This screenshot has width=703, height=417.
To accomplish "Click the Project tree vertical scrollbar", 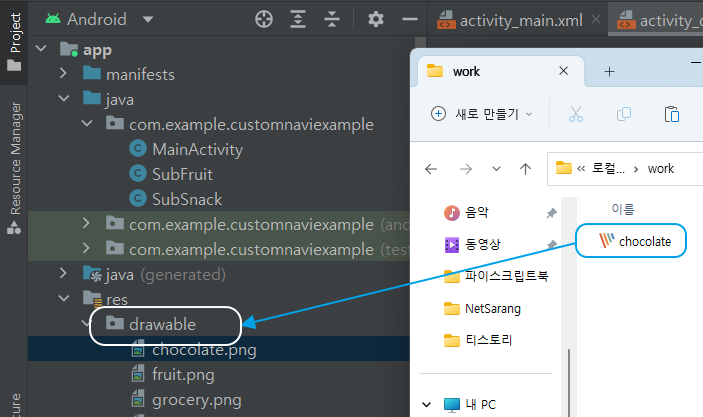I will (x=420, y=43).
